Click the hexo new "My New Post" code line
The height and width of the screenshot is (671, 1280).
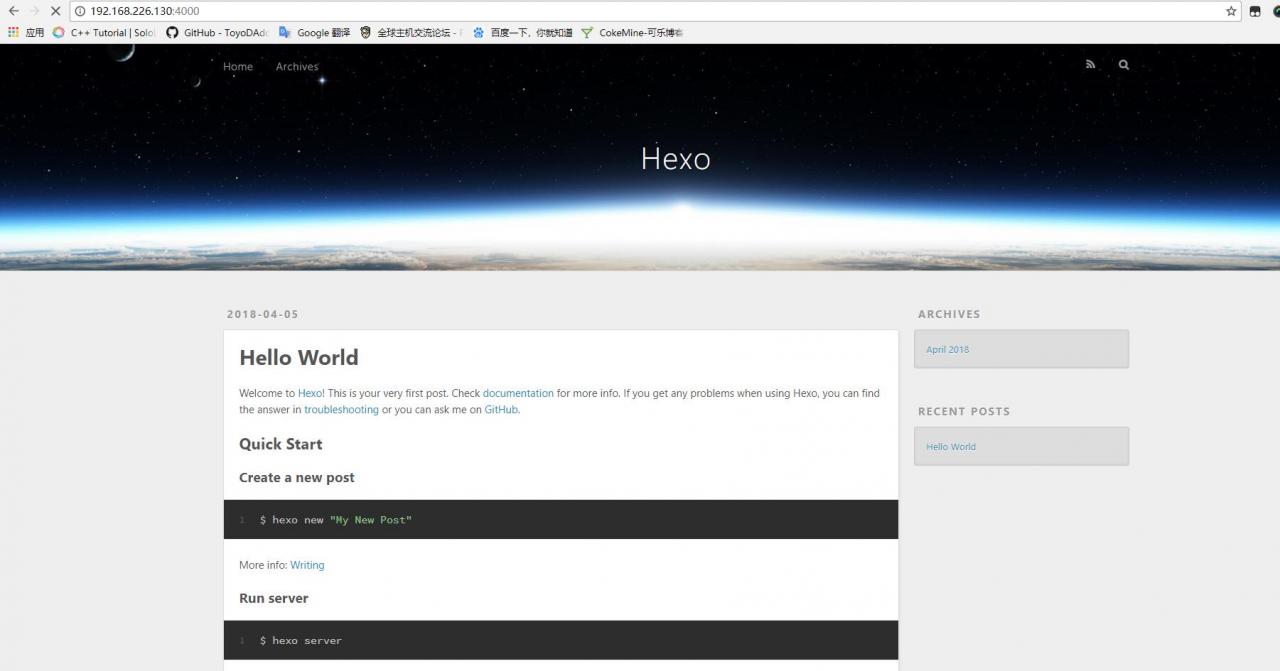336,520
